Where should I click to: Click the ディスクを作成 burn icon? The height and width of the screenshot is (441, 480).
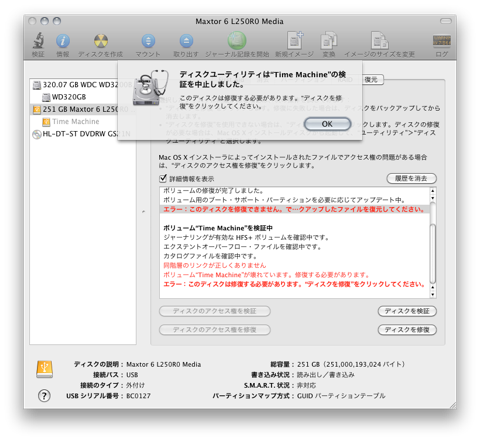[101, 41]
